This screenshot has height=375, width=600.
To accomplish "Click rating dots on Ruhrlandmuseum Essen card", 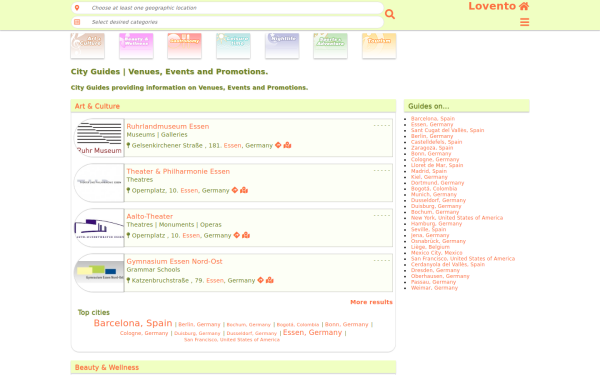I will [x=382, y=126].
